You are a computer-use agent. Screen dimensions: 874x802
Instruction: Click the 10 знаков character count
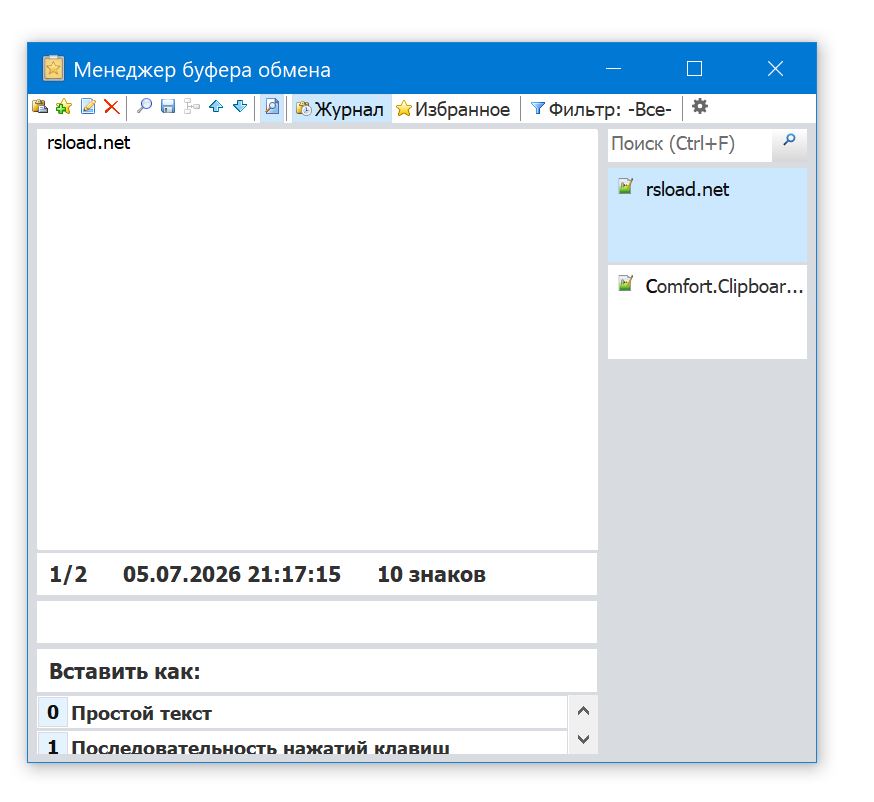pyautogui.click(x=431, y=575)
